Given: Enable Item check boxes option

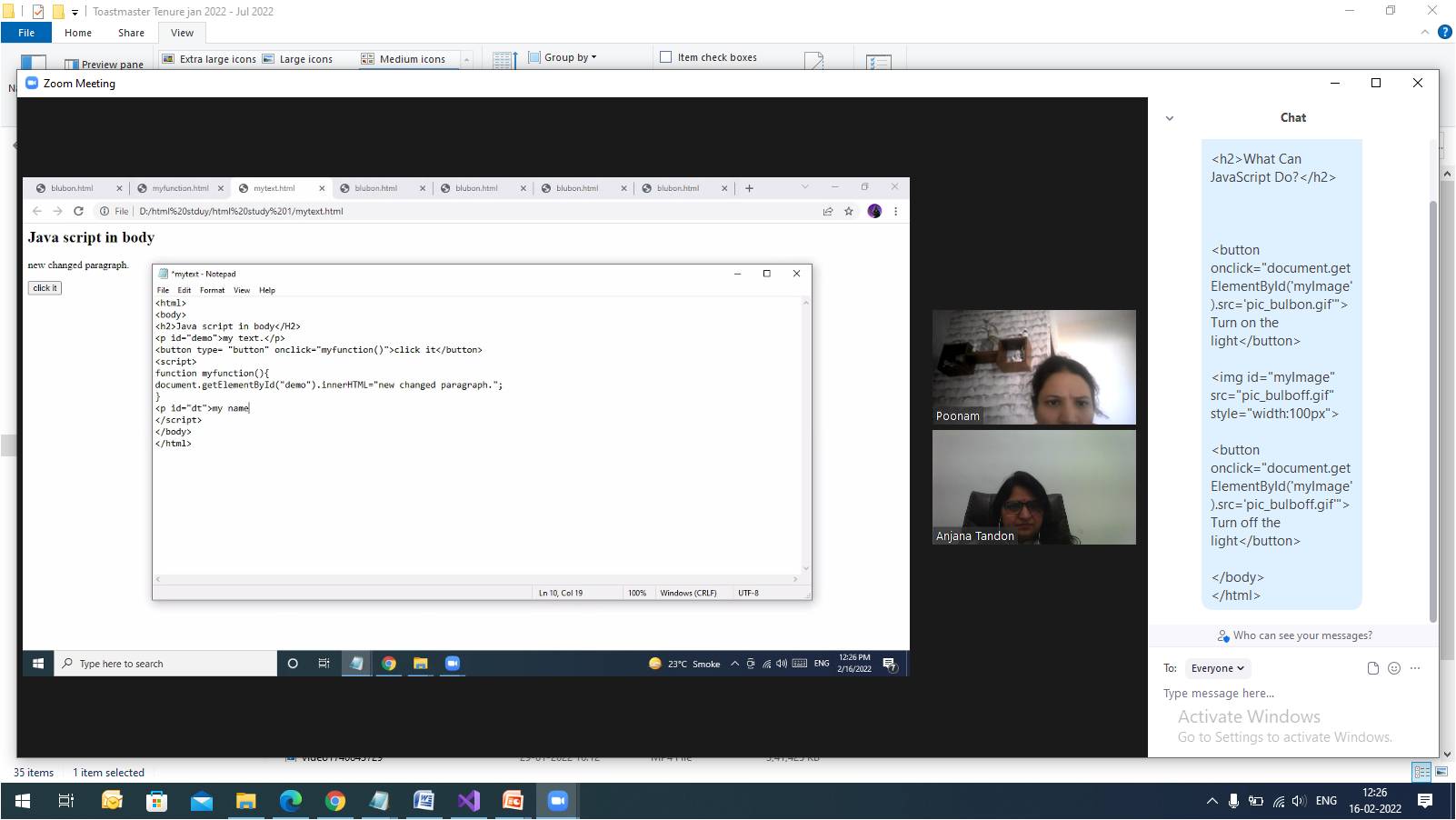Looking at the screenshot, I should tap(708, 57).
